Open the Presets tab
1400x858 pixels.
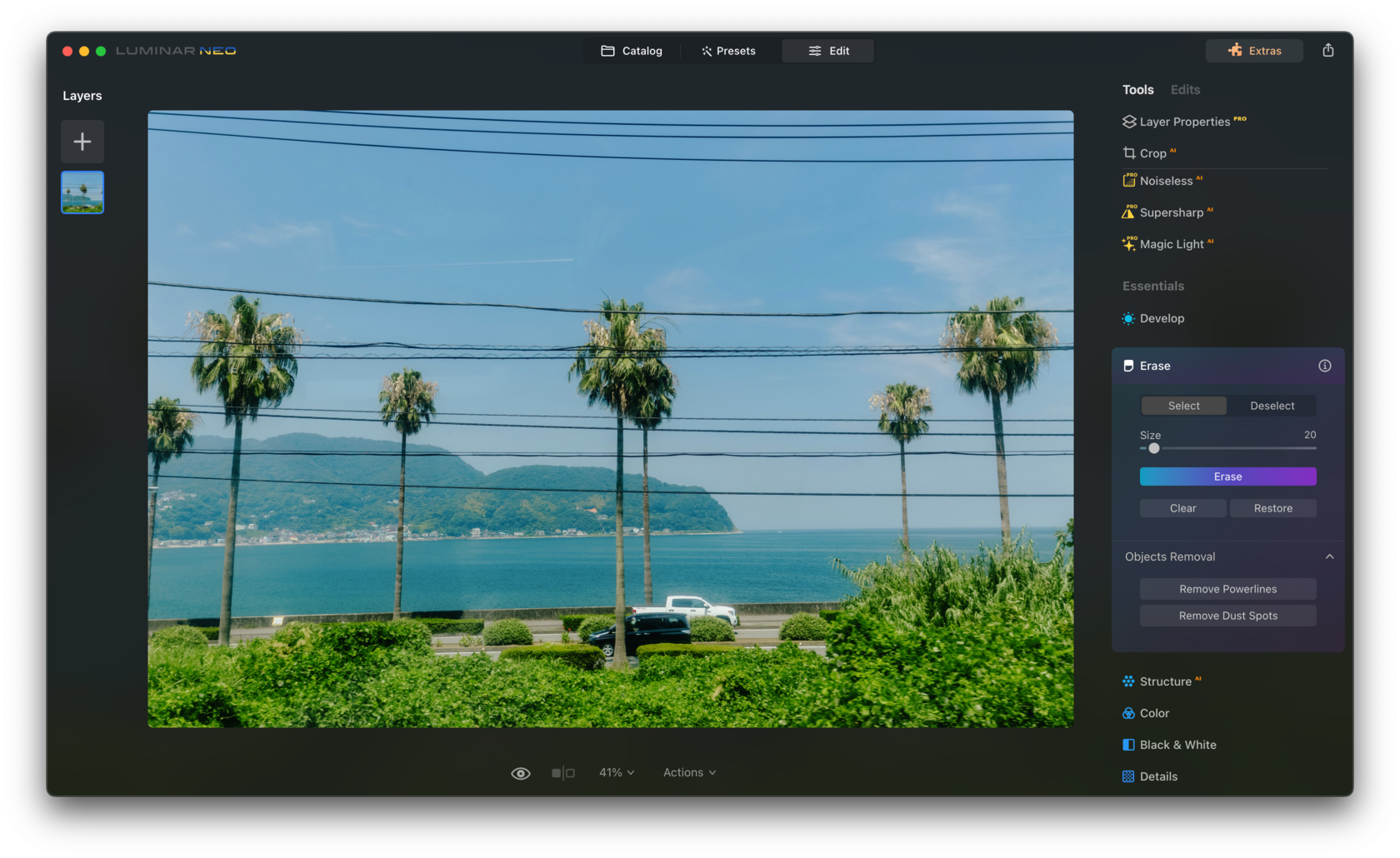728,51
